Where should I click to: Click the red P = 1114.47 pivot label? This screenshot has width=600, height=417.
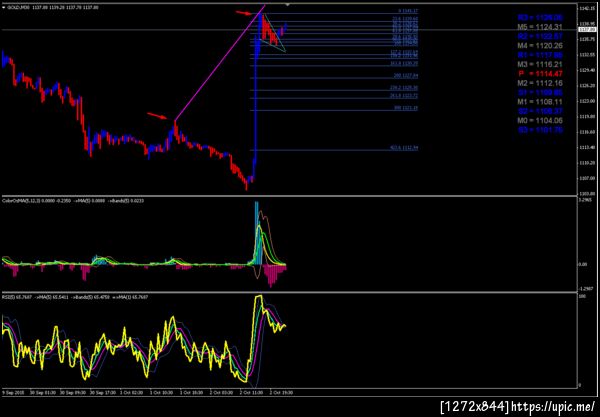coord(540,74)
